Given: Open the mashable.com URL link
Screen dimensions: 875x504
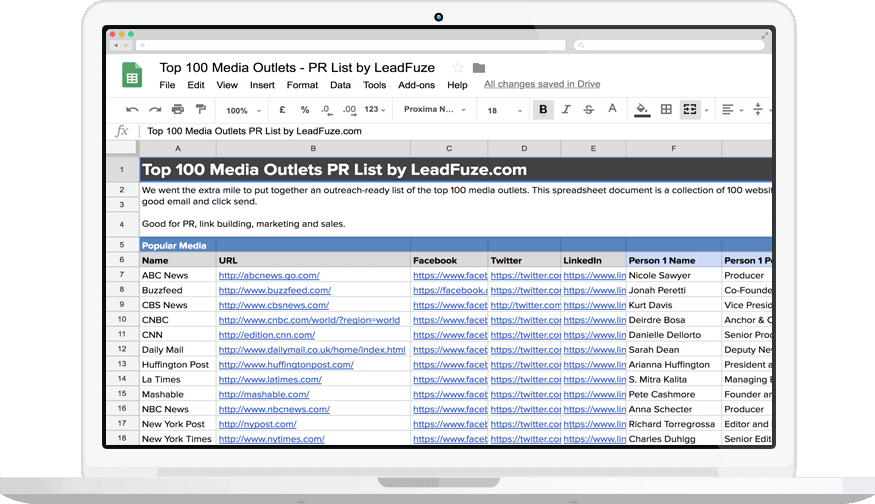Looking at the screenshot, I should (264, 394).
